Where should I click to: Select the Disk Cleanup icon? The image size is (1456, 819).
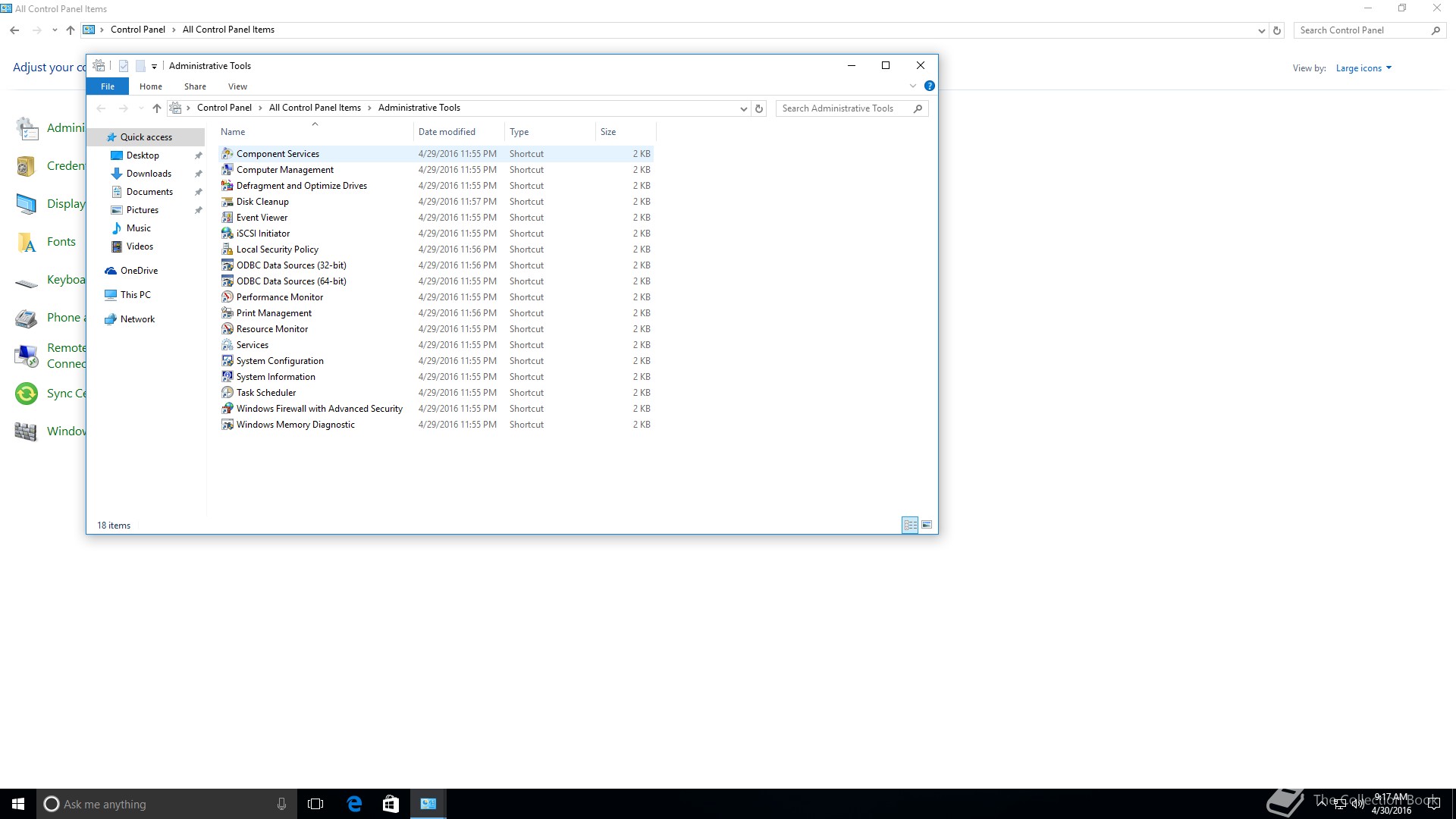pos(227,201)
